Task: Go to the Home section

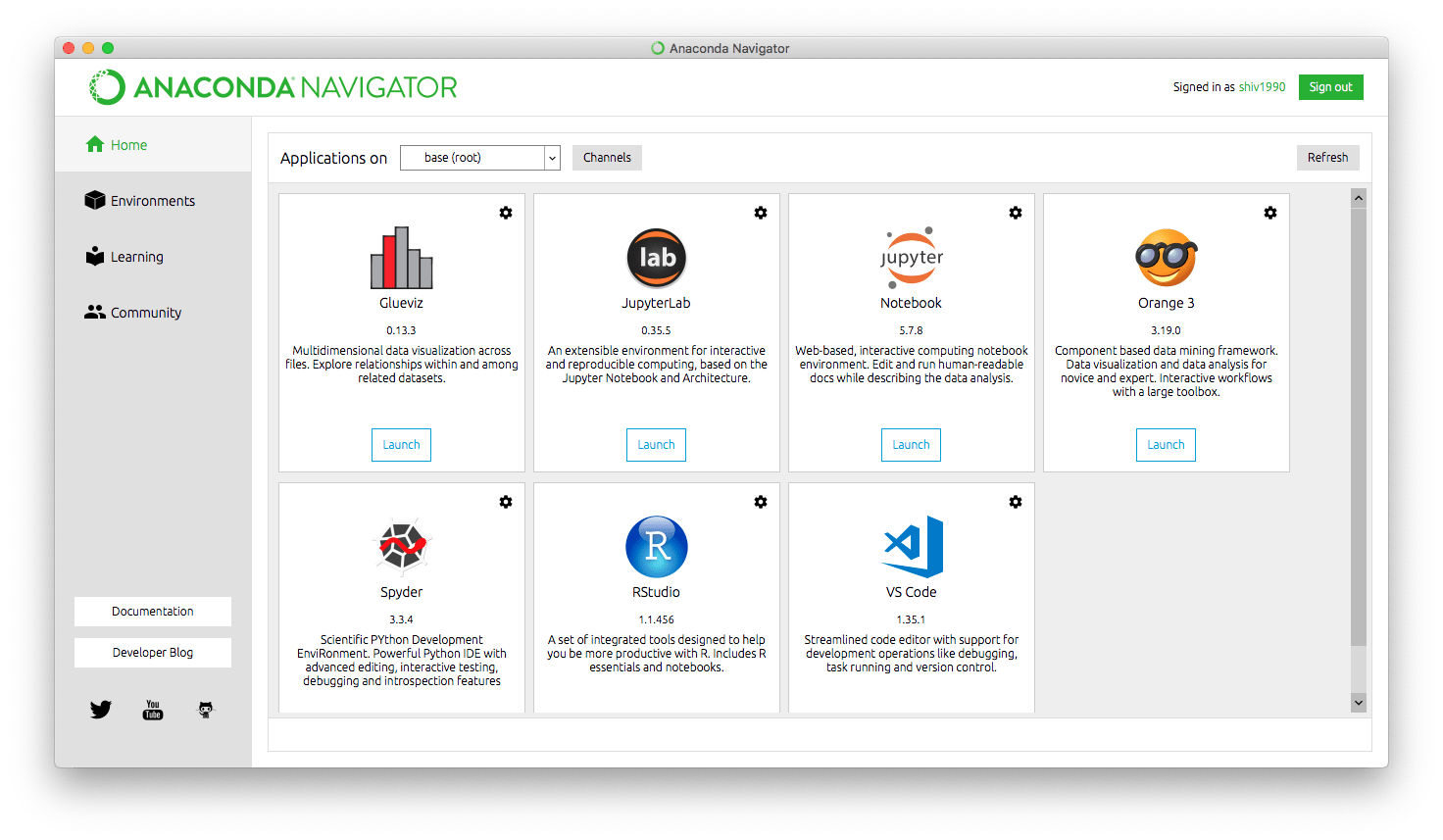Action: (x=153, y=145)
